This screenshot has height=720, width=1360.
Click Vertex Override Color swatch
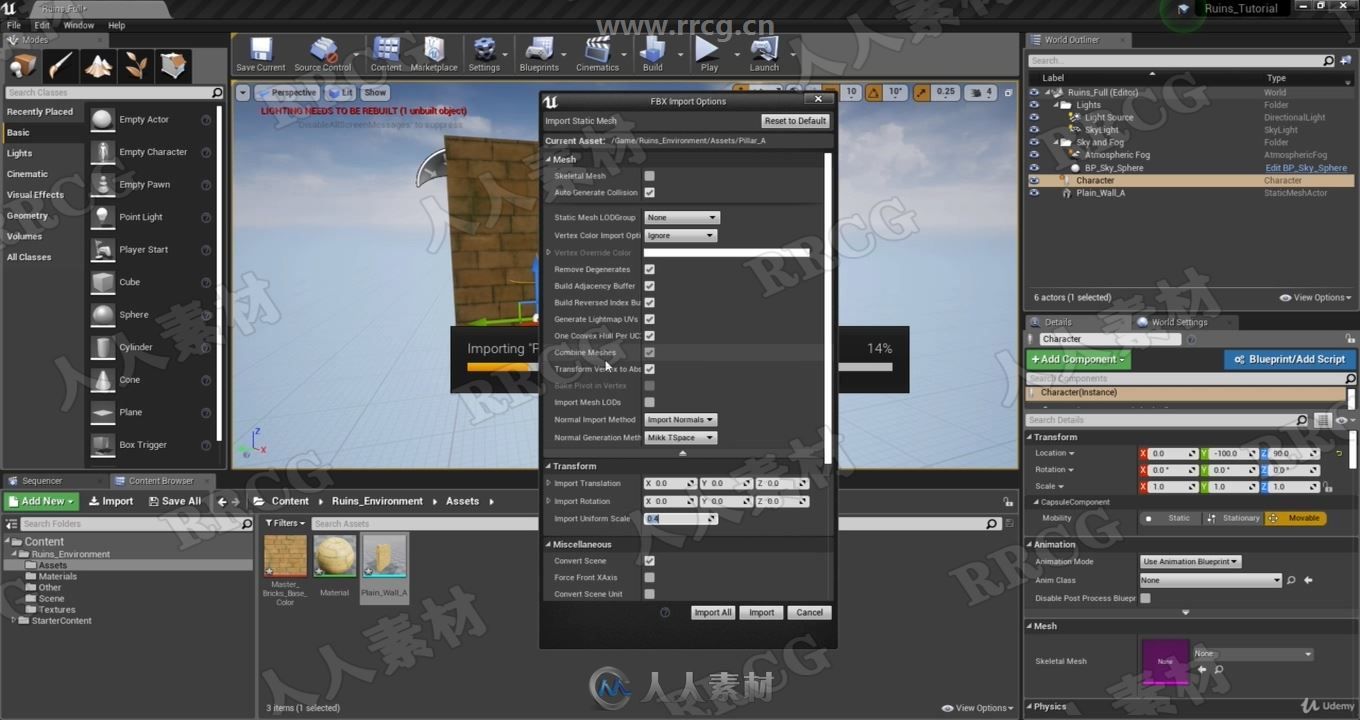point(727,253)
